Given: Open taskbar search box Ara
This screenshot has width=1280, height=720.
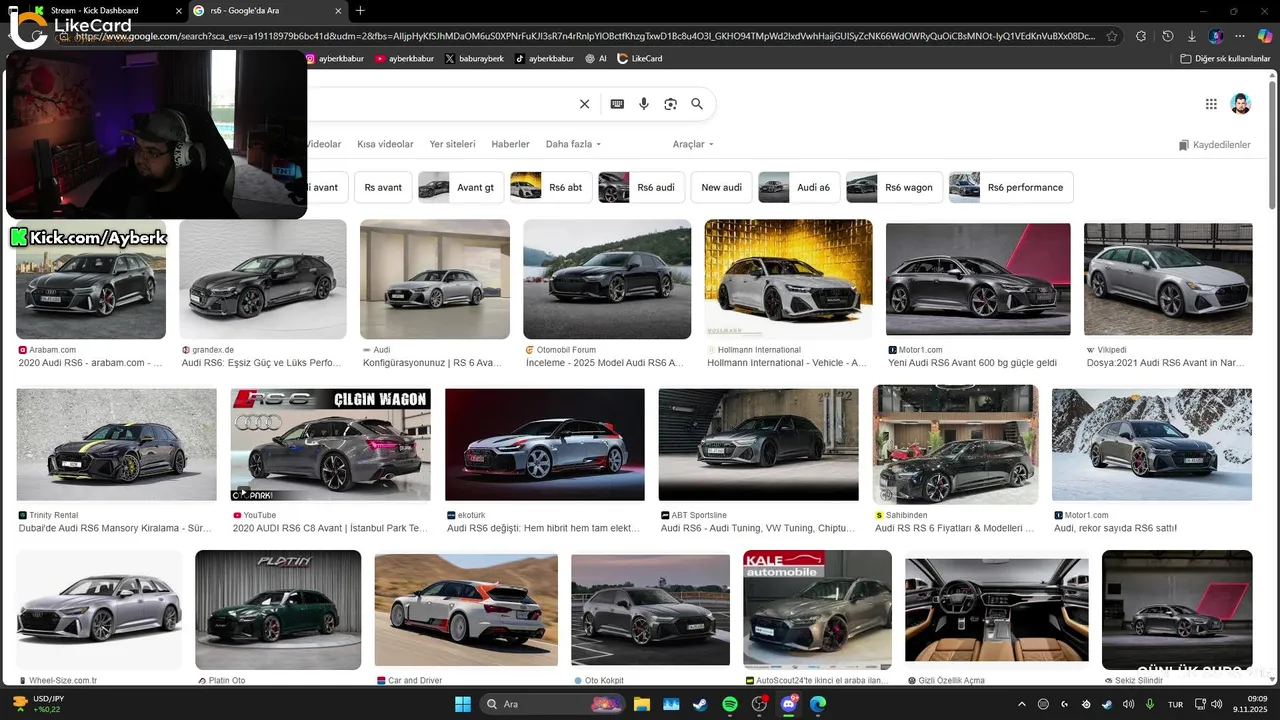Looking at the screenshot, I should [x=552, y=704].
